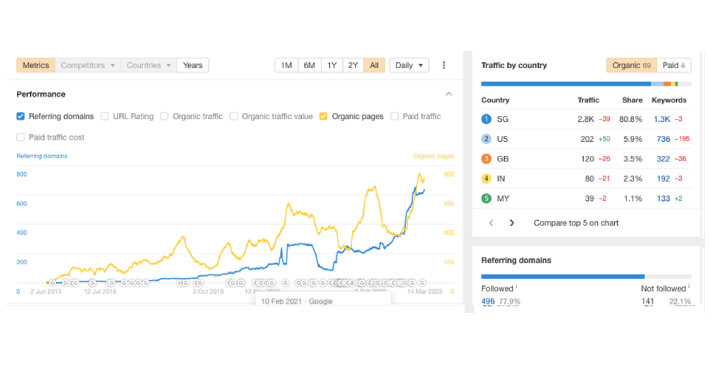The width and height of the screenshot is (711, 377).
Task: Uncheck the Referring domains checkbox
Action: [x=20, y=117]
